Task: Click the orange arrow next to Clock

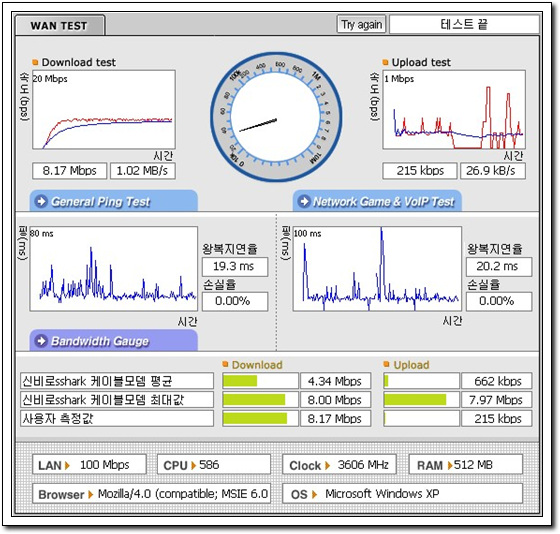Action: pos(327,465)
